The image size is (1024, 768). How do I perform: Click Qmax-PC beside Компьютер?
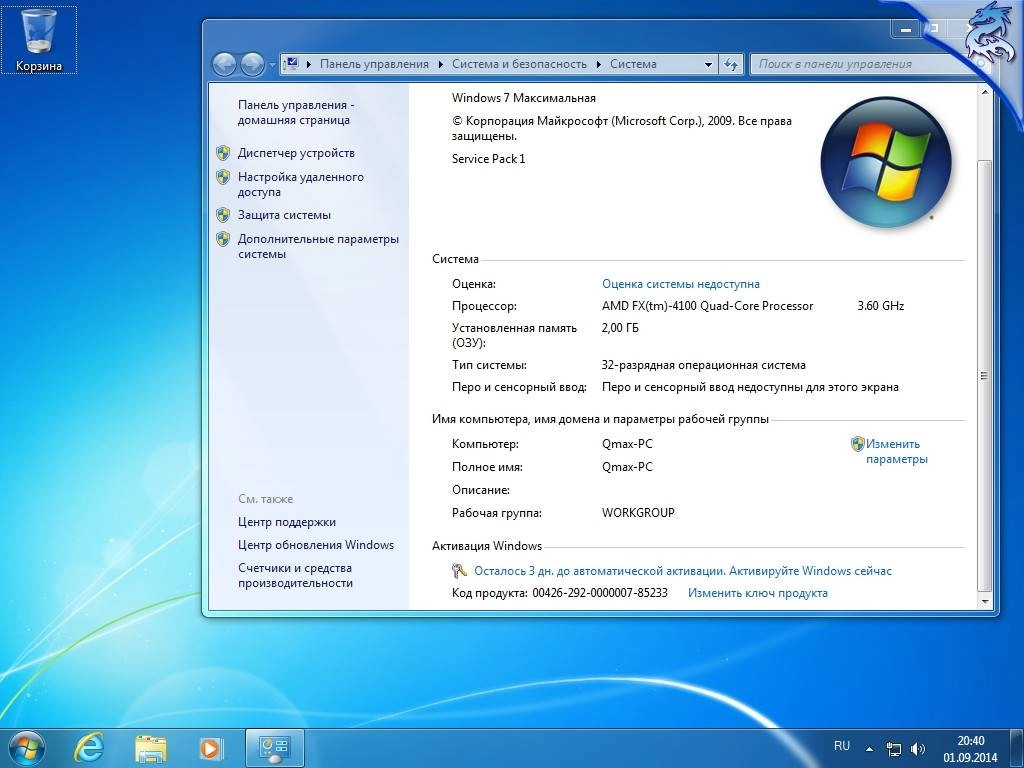point(627,444)
